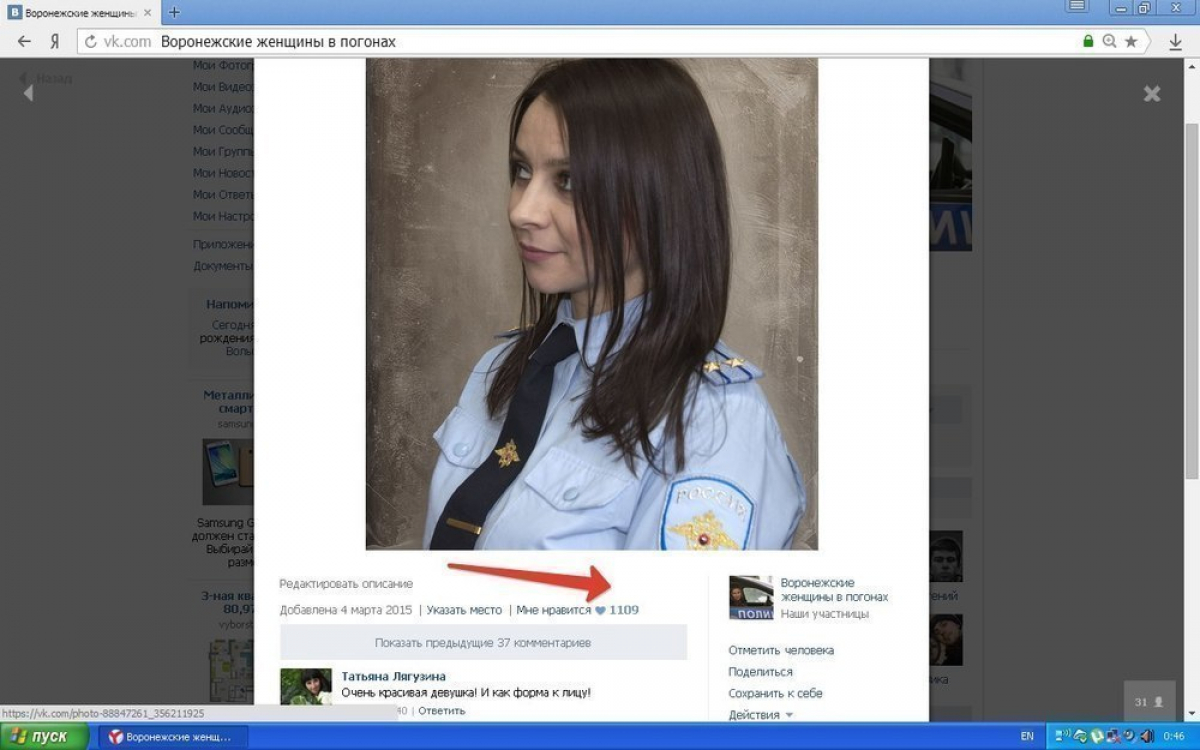Close the photo viewer with the X
The height and width of the screenshot is (750, 1200).
click(1152, 94)
